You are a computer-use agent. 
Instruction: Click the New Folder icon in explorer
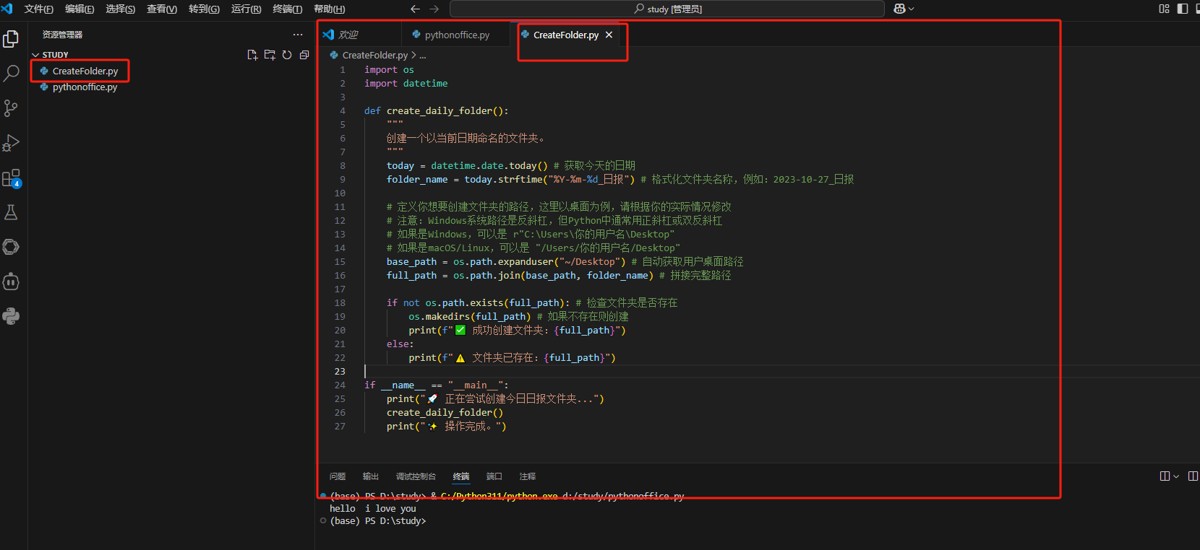click(x=270, y=55)
